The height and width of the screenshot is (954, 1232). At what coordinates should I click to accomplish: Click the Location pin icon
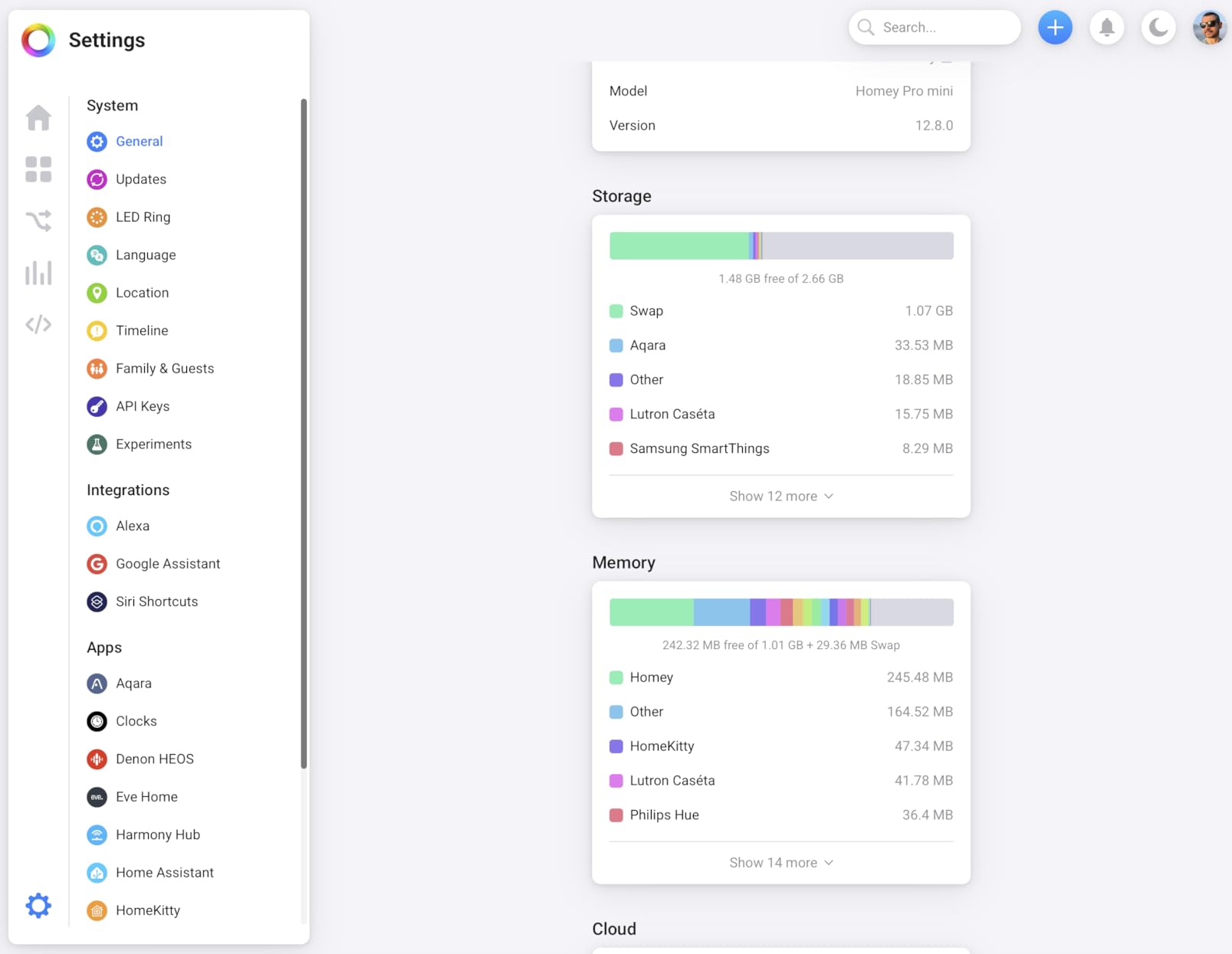tap(97, 293)
